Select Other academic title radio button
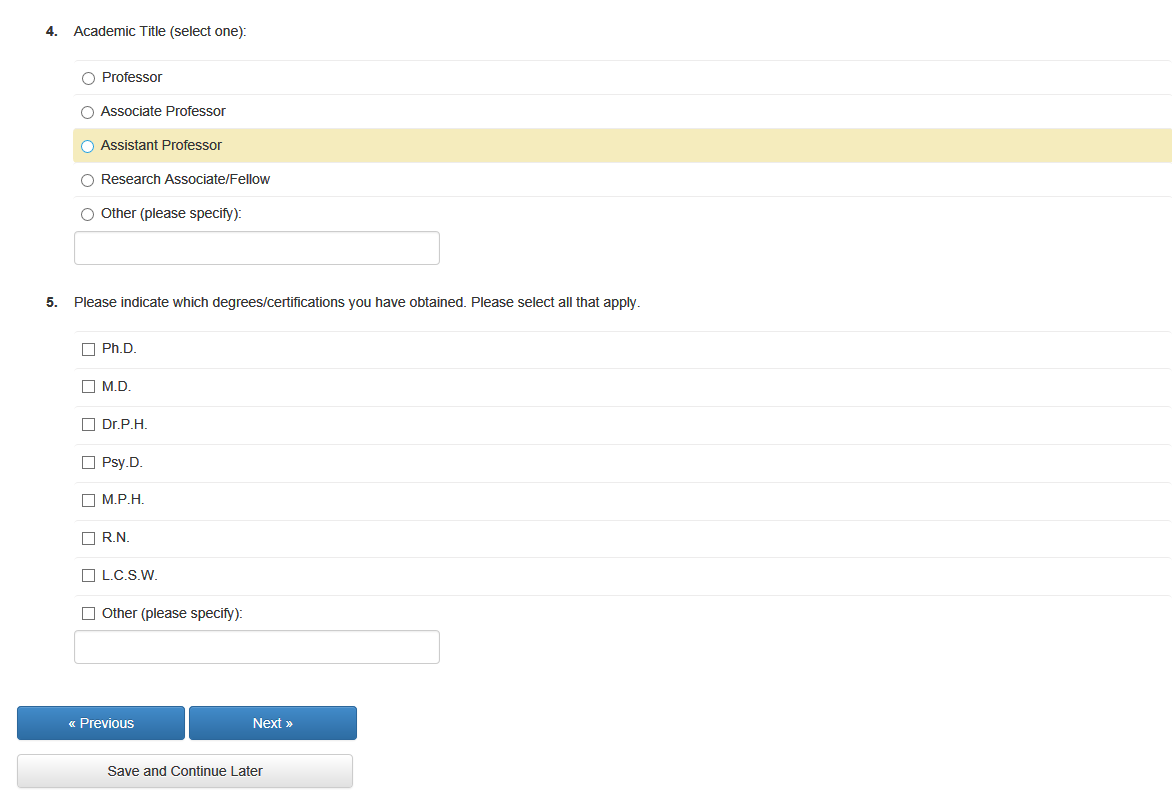The height and width of the screenshot is (804, 1172). pyautogui.click(x=88, y=214)
